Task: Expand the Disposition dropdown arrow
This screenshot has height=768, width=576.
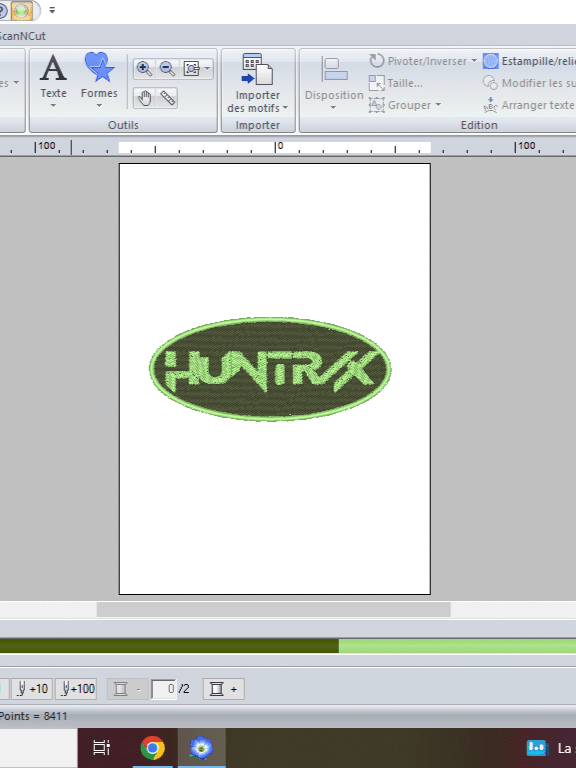Action: 334,107
